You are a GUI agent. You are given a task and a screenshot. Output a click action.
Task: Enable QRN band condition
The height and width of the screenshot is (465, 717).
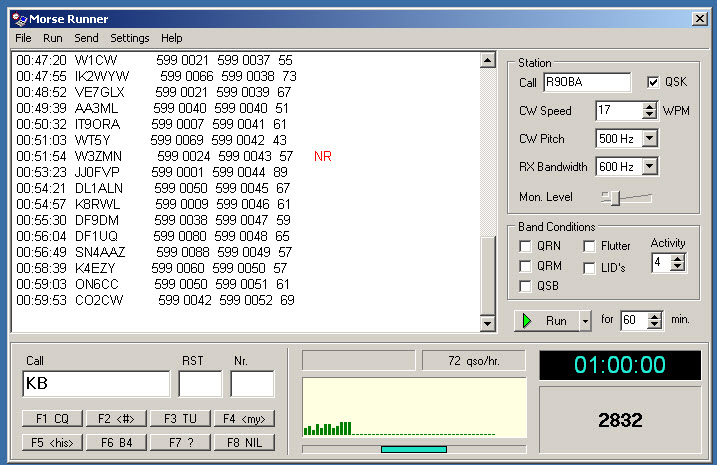[x=525, y=246]
